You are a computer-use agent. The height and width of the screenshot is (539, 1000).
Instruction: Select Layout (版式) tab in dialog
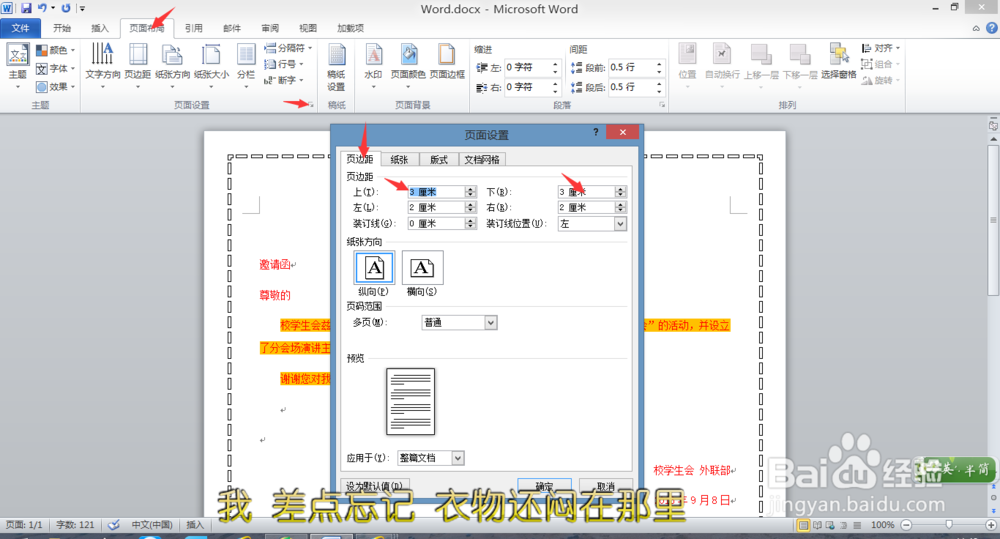pos(439,159)
